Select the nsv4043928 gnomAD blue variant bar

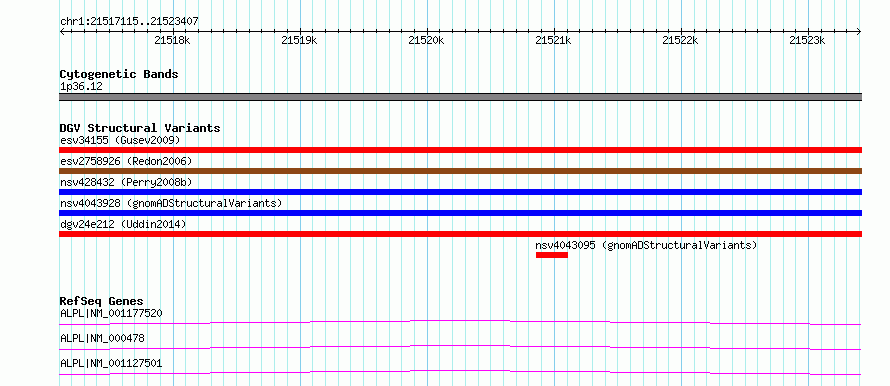pyautogui.click(x=460, y=213)
